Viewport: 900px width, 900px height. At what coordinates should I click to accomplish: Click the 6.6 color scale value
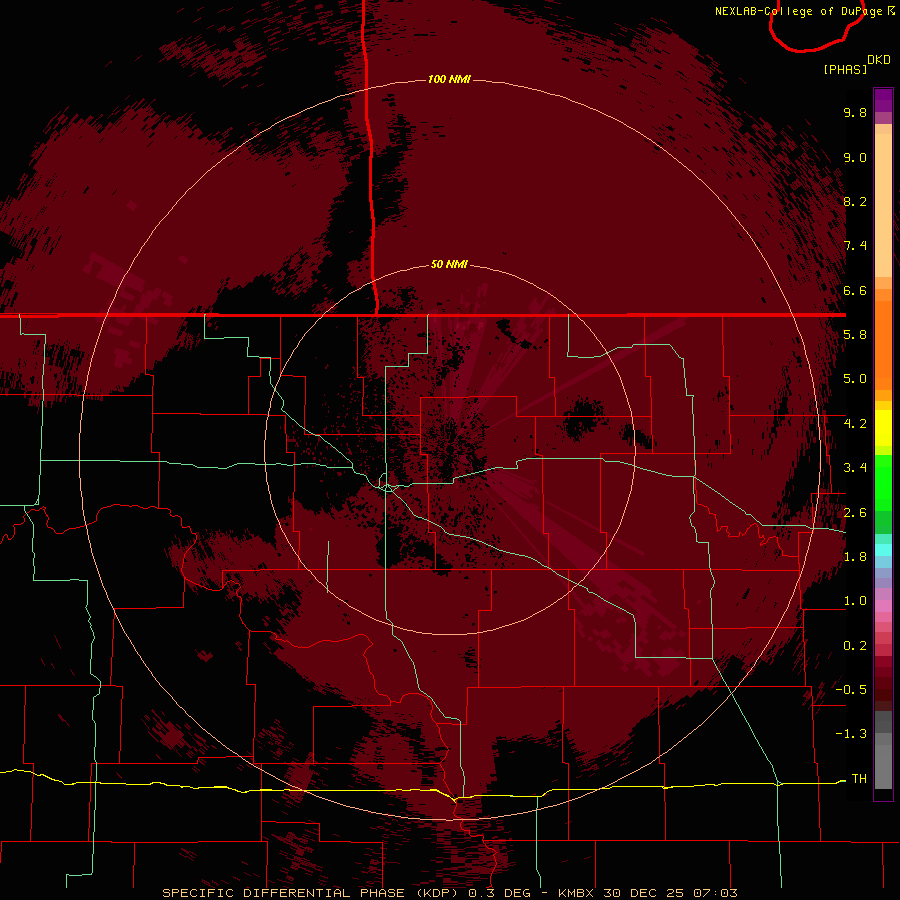pos(855,290)
